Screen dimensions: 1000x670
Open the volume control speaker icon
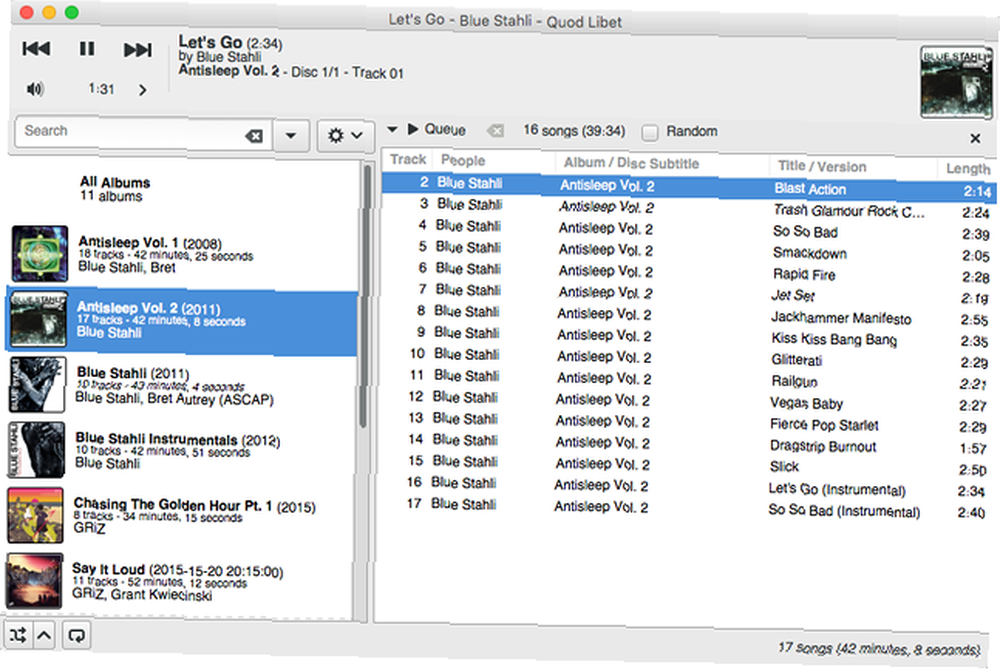click(35, 89)
